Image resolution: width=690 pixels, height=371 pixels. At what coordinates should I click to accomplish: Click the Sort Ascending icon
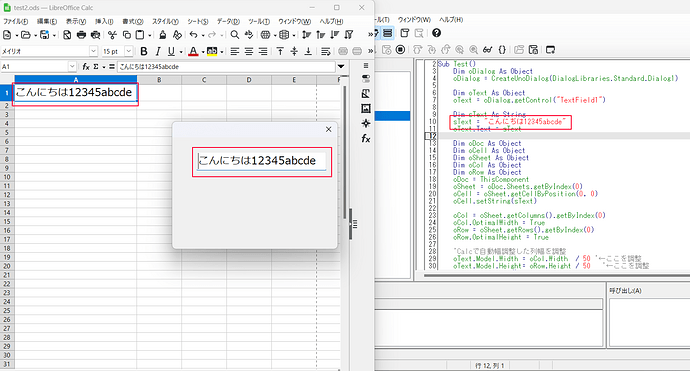(321, 35)
